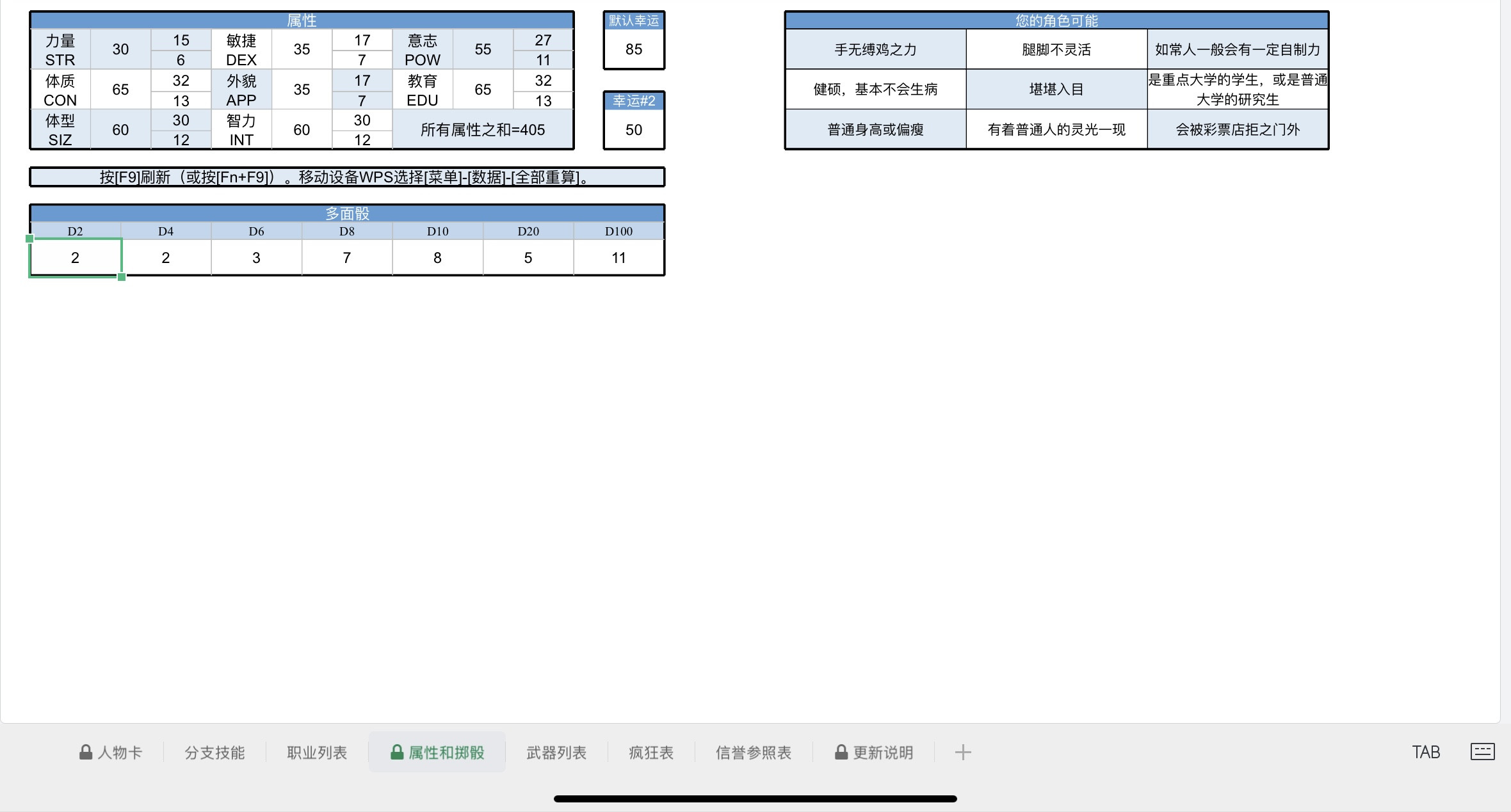Click the 幸运#2 value cell 50
The height and width of the screenshot is (812, 1511).
[634, 130]
